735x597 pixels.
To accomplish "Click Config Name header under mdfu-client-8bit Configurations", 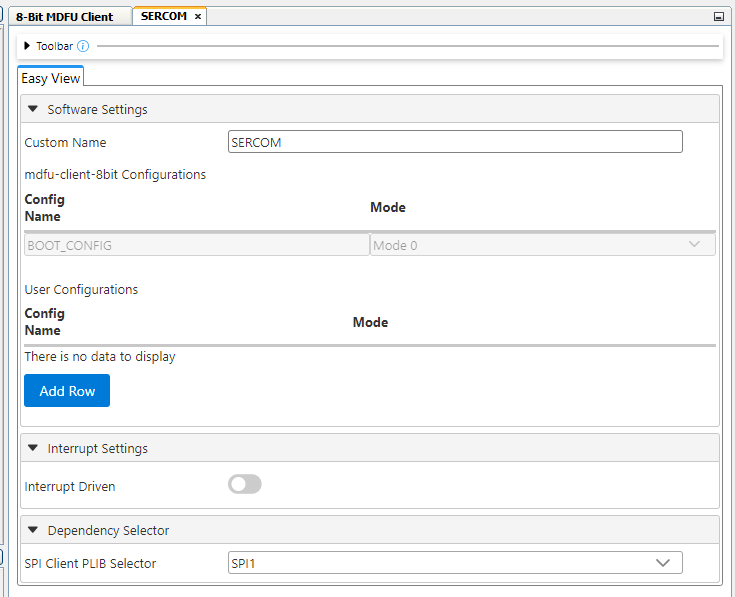I will 44,208.
